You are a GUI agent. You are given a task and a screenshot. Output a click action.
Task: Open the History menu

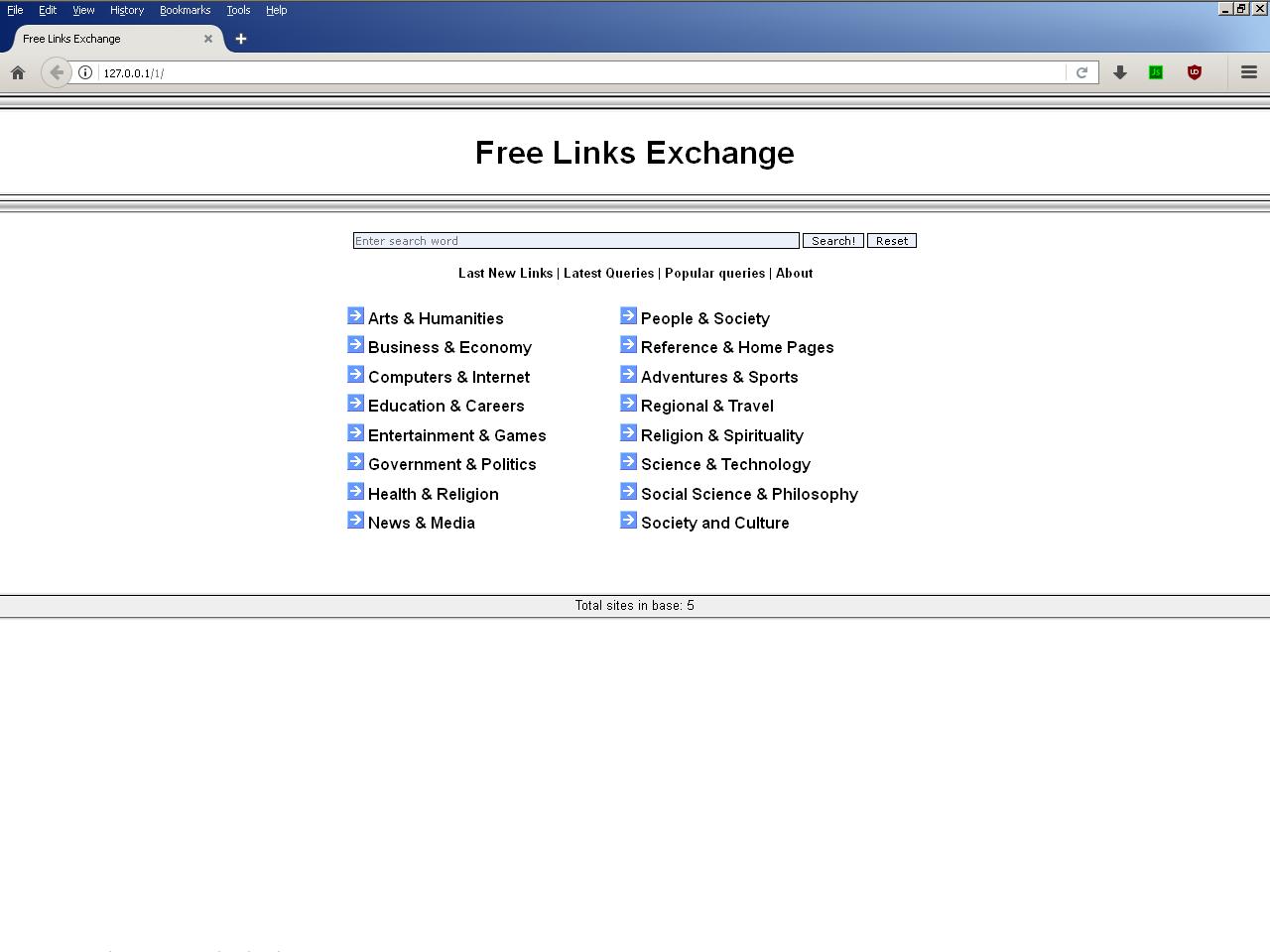pos(127,10)
